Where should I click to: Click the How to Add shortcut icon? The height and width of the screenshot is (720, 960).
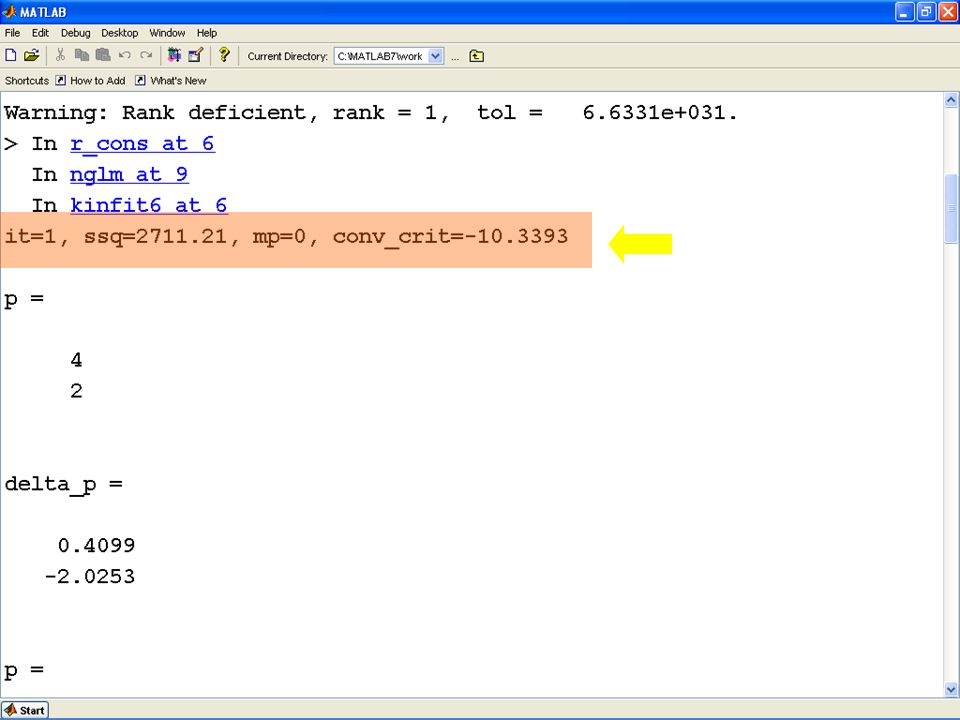pyautogui.click(x=61, y=80)
